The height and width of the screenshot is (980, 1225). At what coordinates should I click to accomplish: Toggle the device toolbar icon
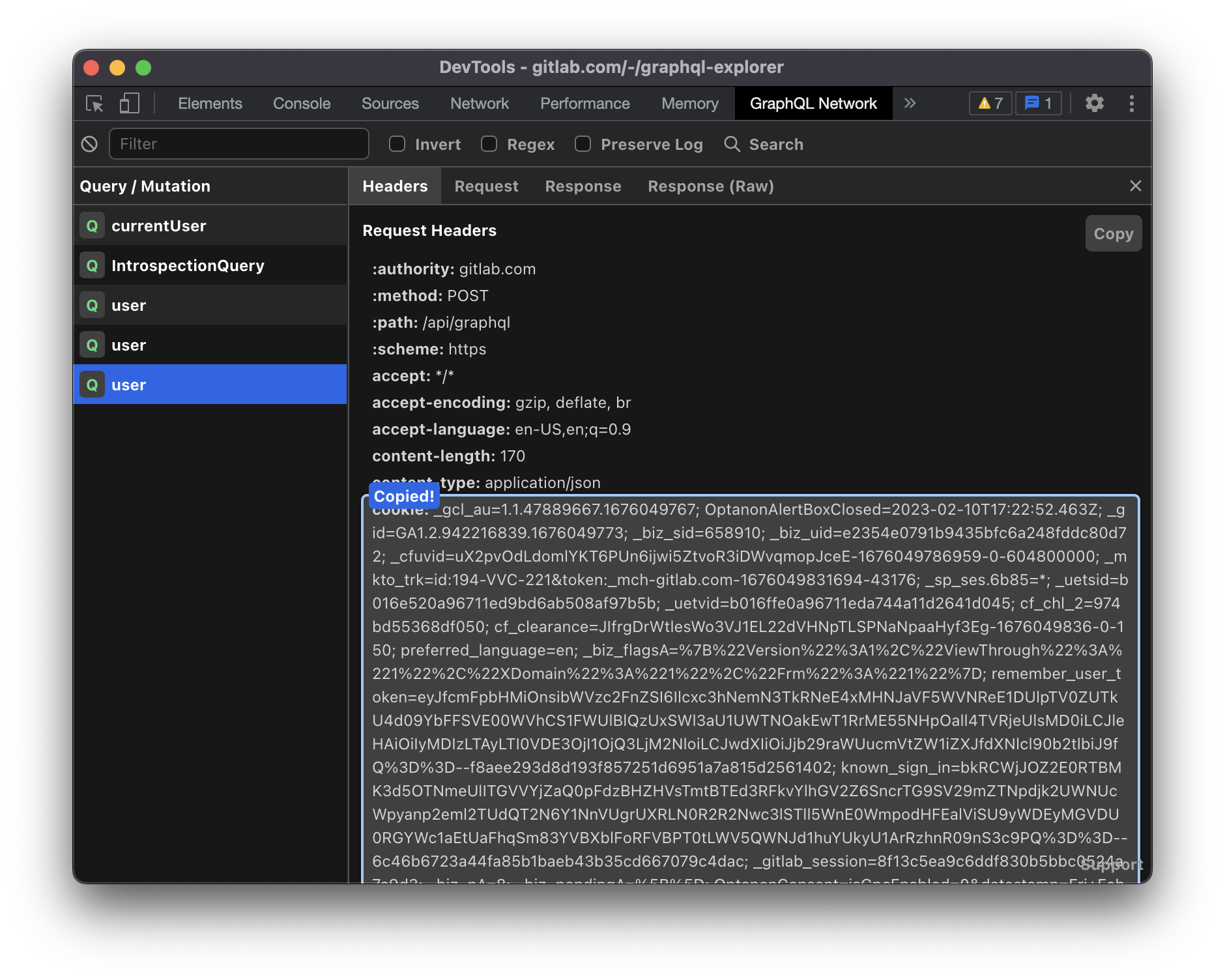(x=129, y=104)
